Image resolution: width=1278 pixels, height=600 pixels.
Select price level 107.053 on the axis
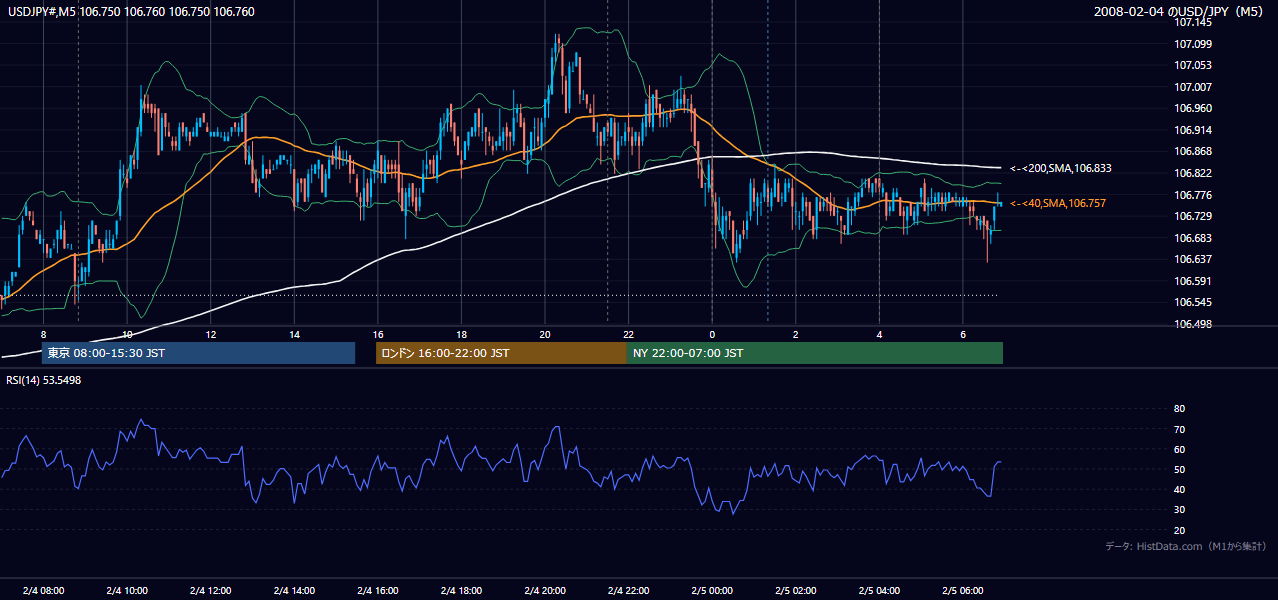[1193, 65]
